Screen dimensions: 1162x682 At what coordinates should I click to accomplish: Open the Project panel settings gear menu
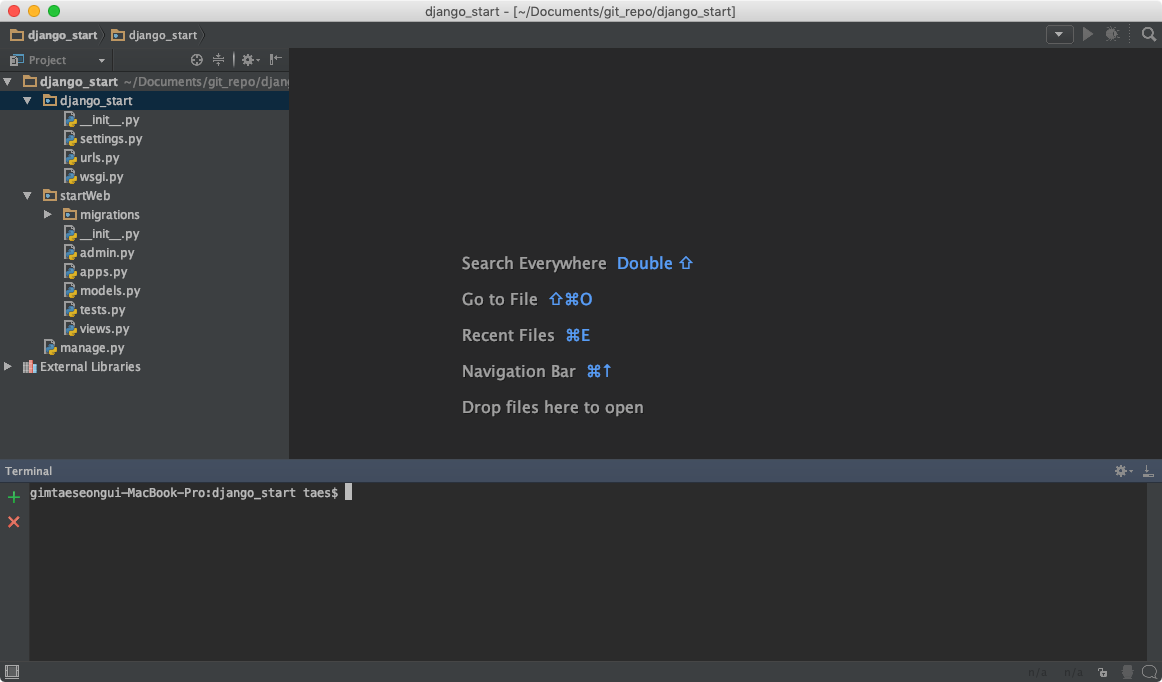point(249,60)
